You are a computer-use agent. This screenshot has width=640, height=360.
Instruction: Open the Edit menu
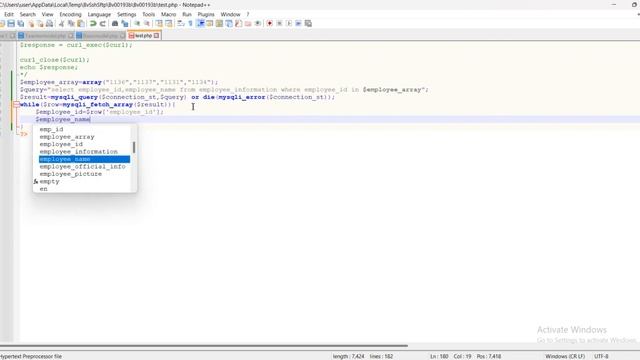9,14
